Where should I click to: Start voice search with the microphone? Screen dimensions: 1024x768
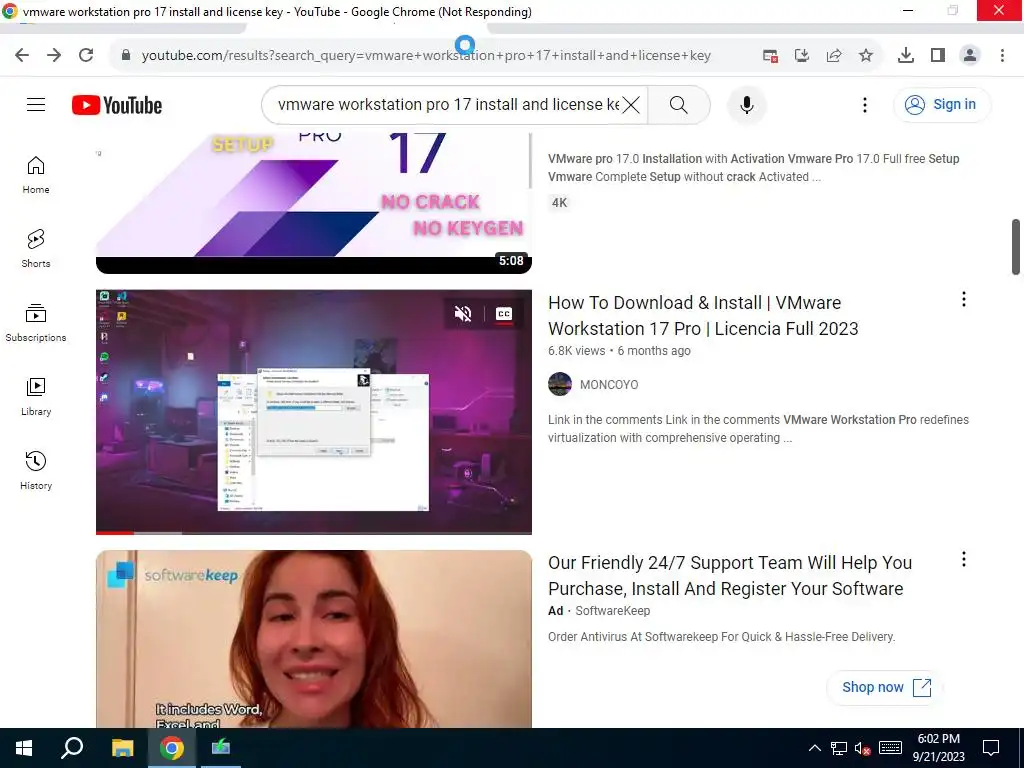[x=746, y=104]
